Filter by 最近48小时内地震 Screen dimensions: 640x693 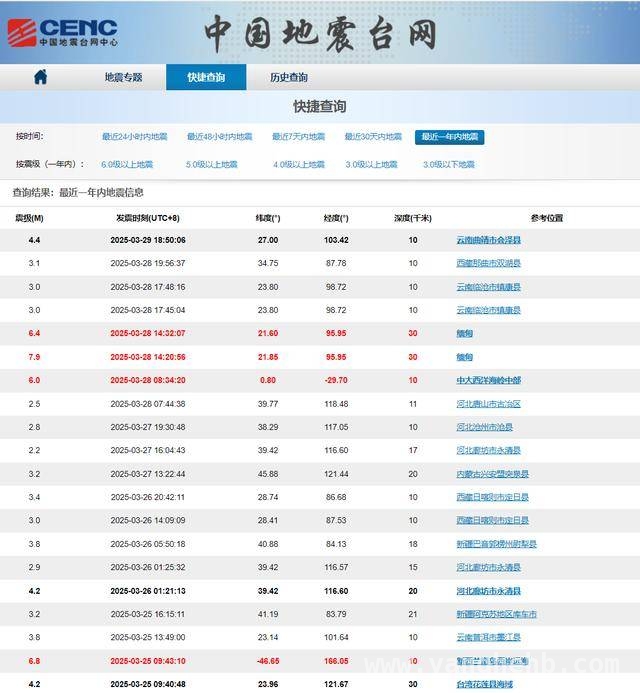(220, 137)
